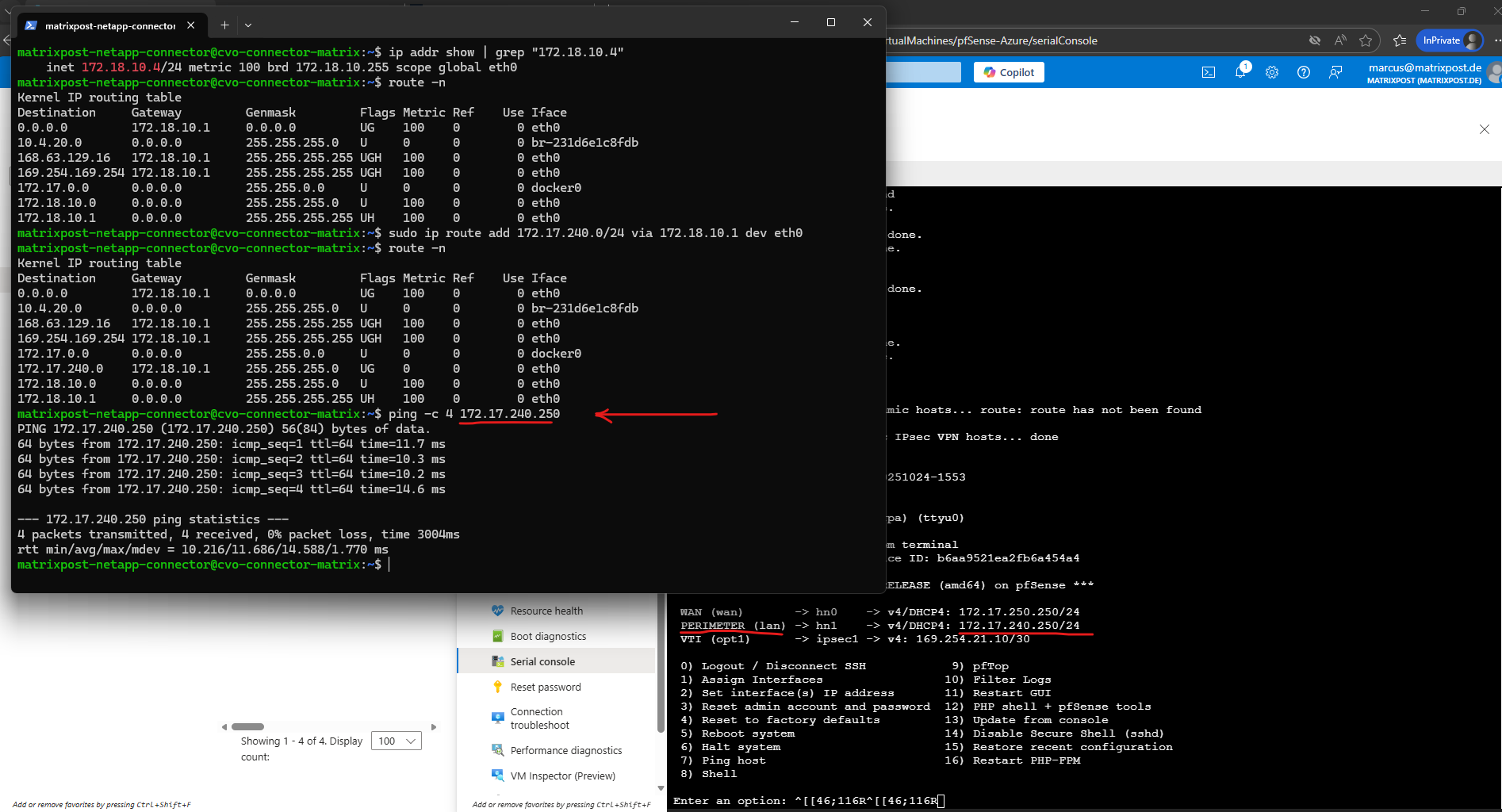Open terminal new tab dropdown chevron
Viewport: 1502px width, 812px height.
click(248, 25)
